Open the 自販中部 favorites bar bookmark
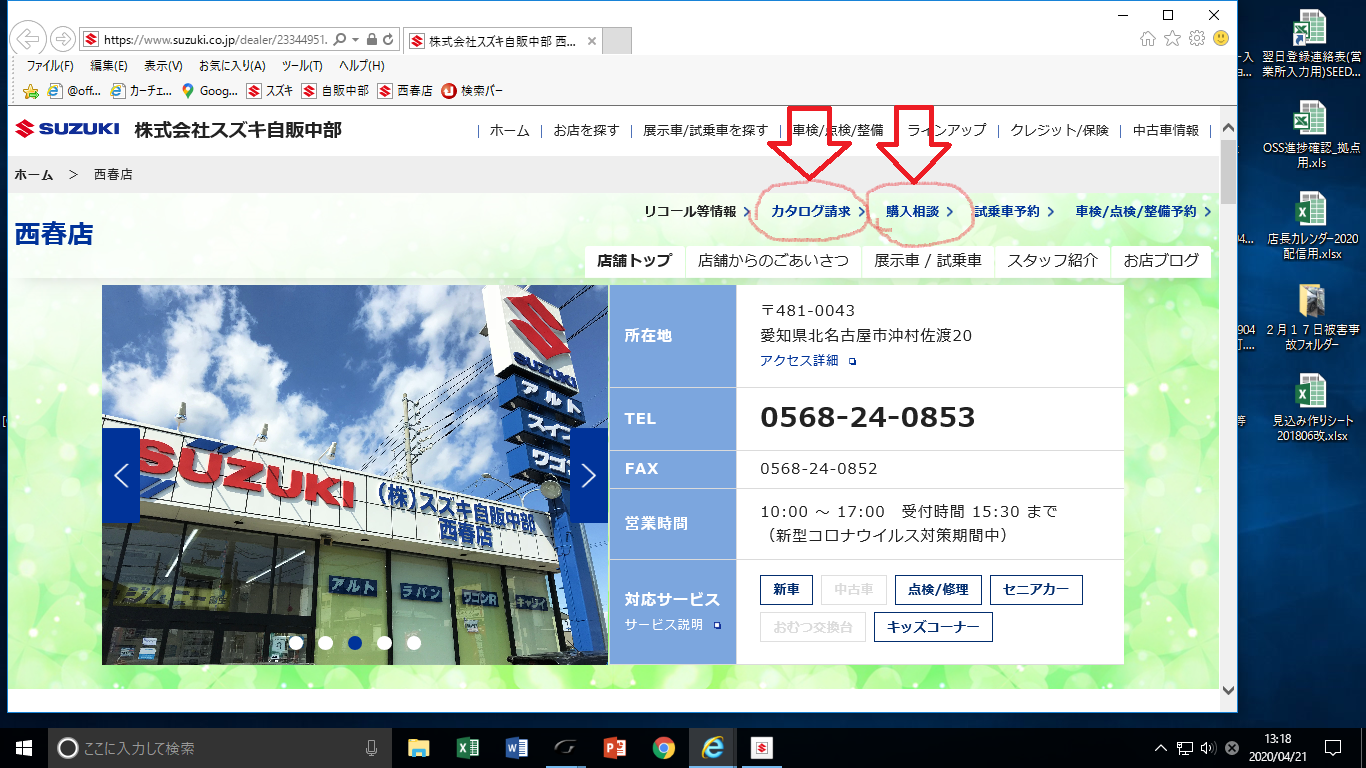 (335, 91)
